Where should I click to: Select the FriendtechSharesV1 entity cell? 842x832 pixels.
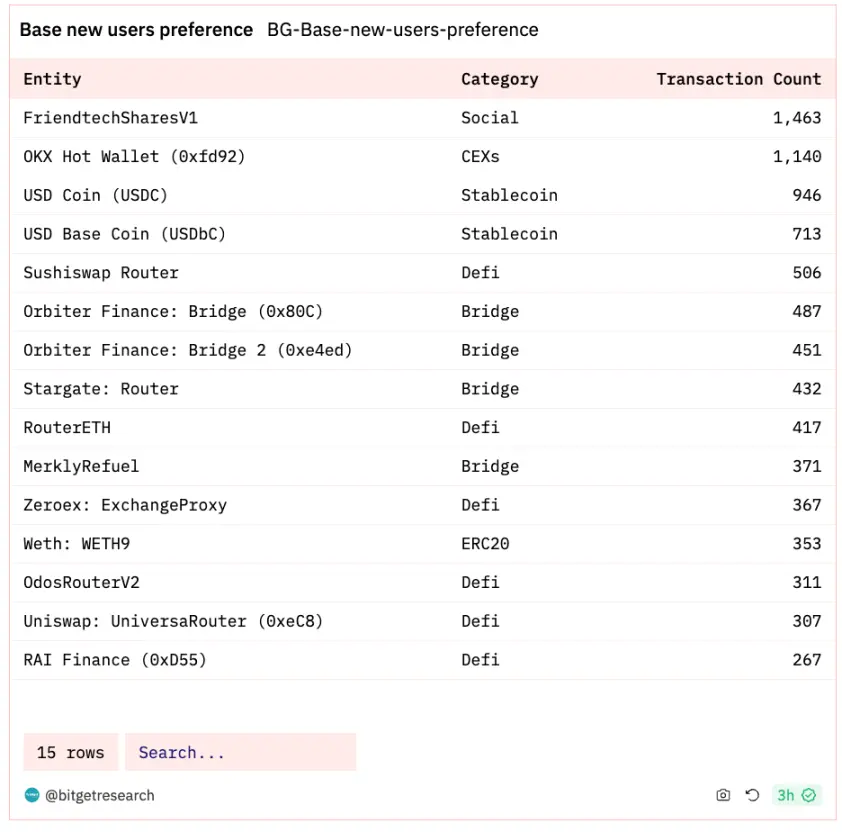110,118
